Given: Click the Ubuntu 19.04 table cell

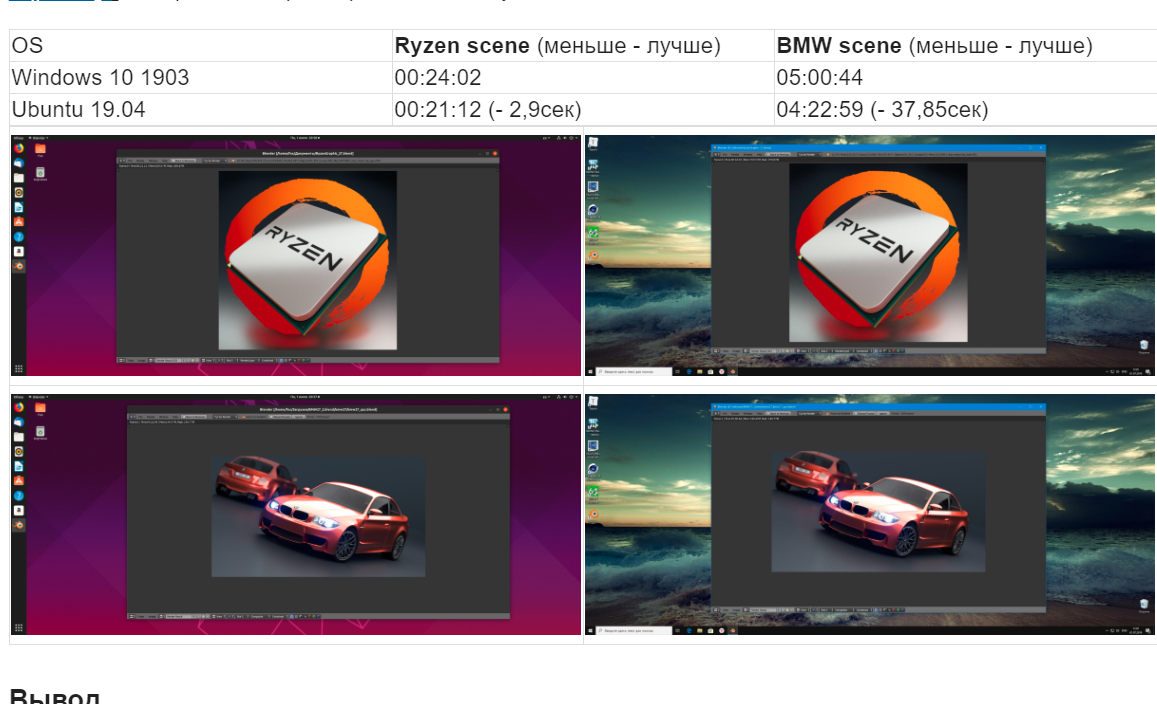Looking at the screenshot, I should coord(201,109).
